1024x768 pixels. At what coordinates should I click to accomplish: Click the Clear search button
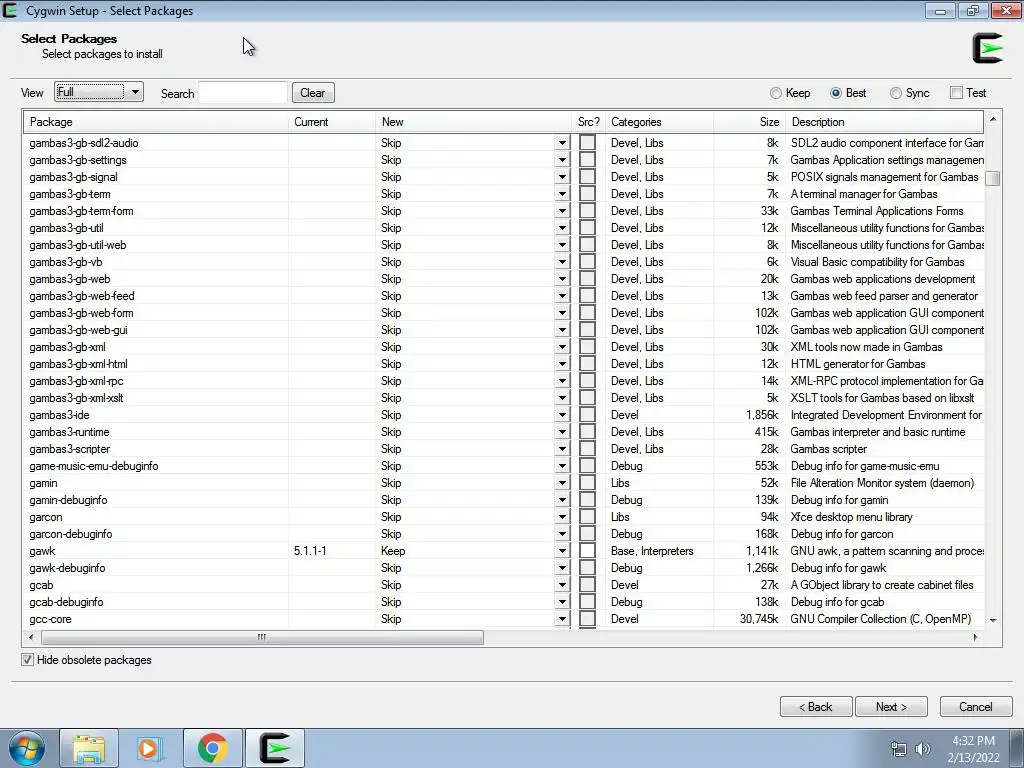313,93
